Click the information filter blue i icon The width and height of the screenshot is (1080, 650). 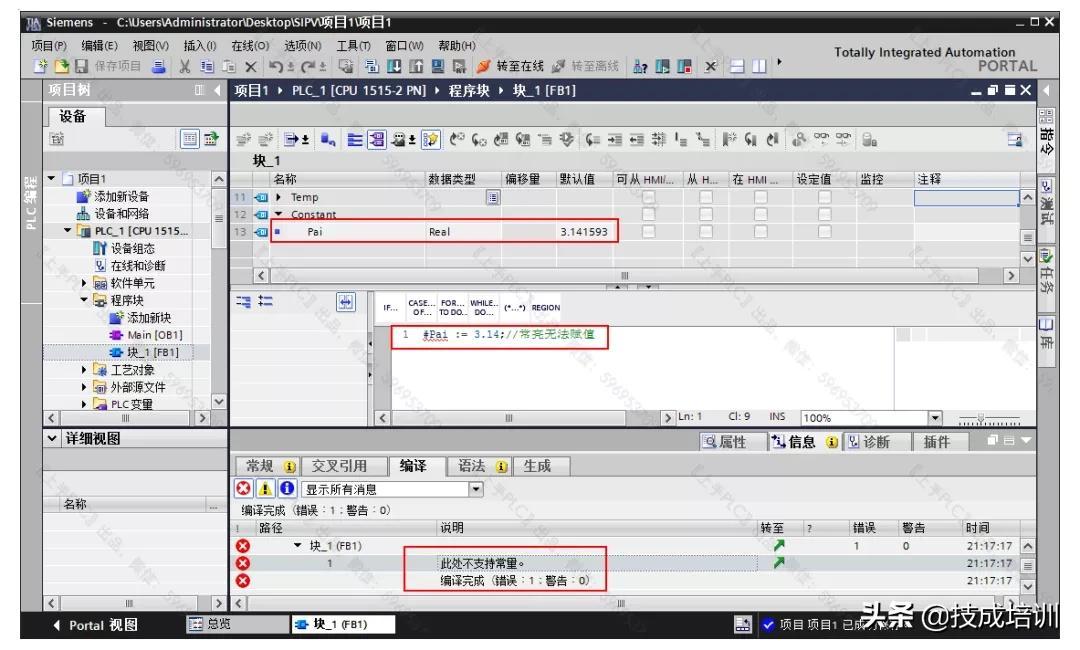(287, 488)
